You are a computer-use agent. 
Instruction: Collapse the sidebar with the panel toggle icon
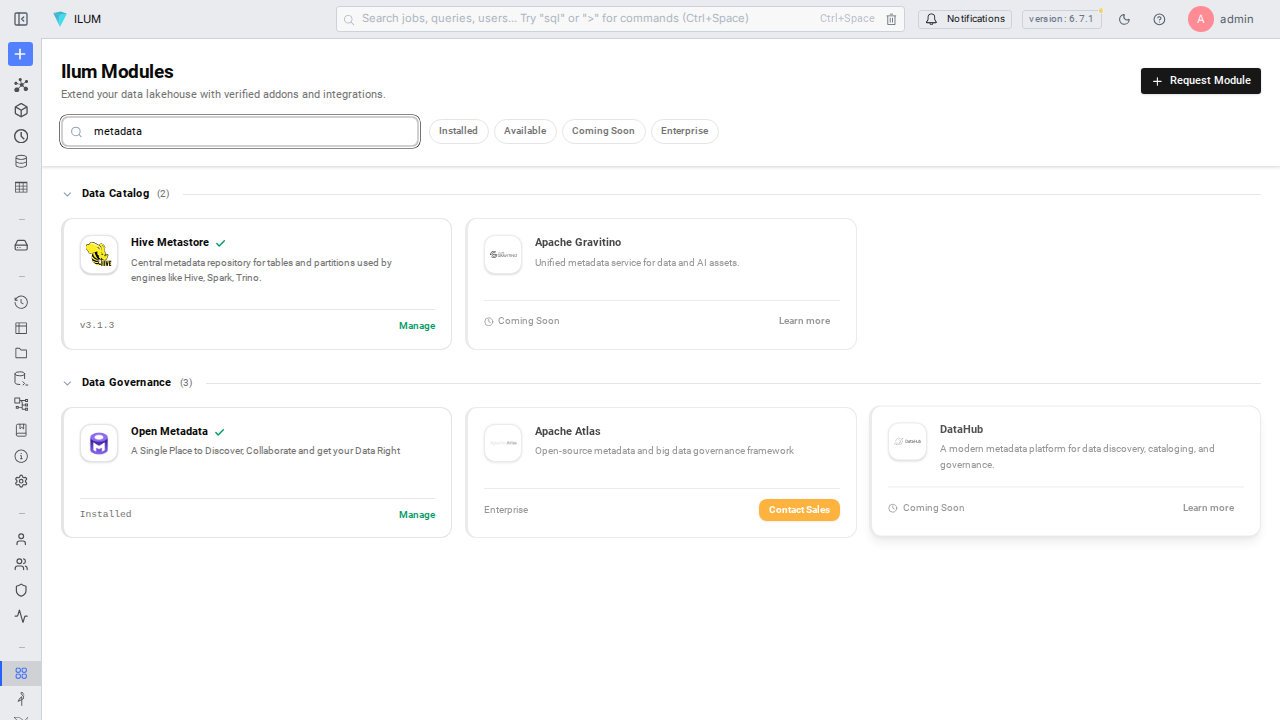pos(21,19)
